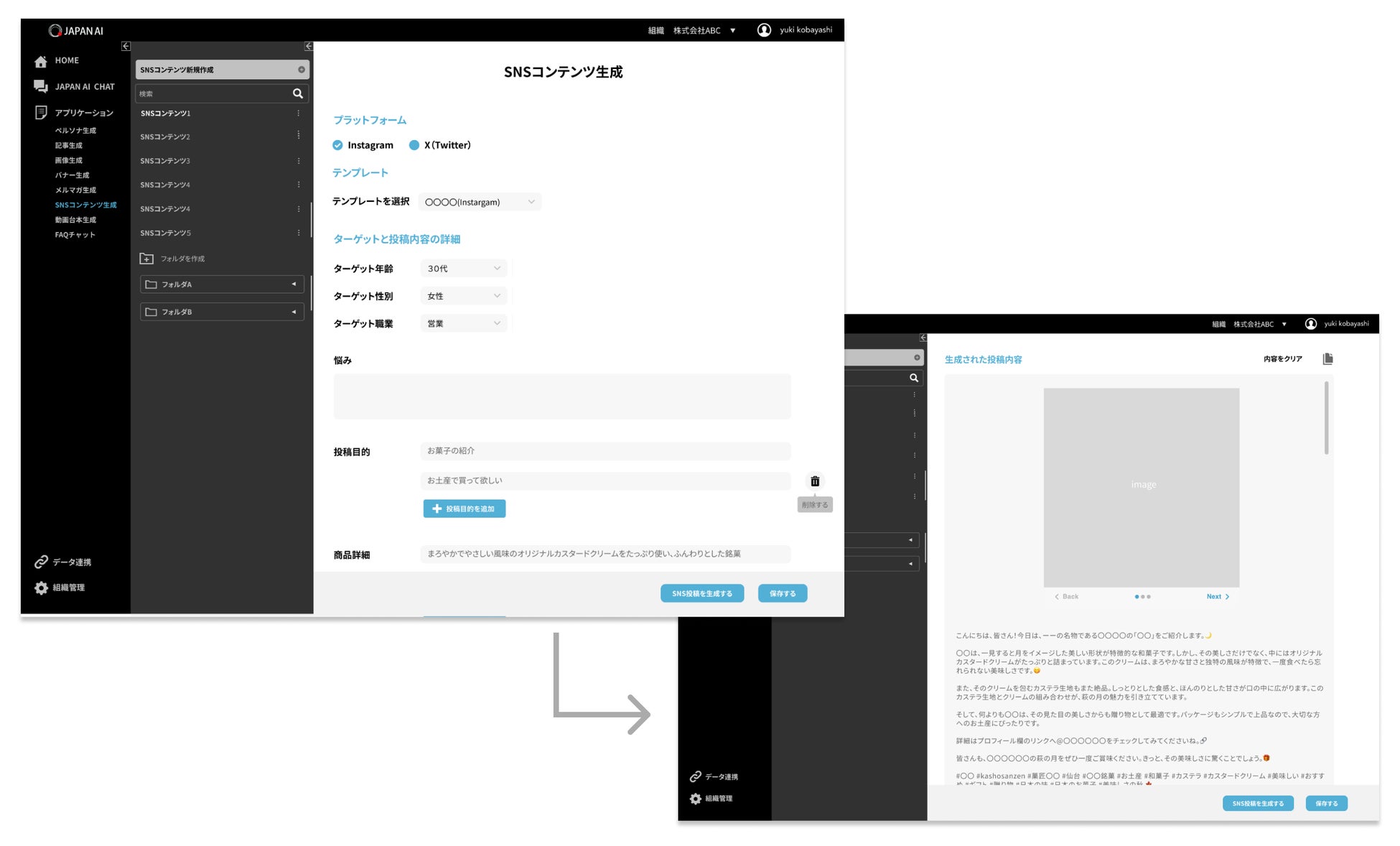The height and width of the screenshot is (846, 1400).
Task: Open ペルソナ生成 in the applications menu
Action: [75, 131]
